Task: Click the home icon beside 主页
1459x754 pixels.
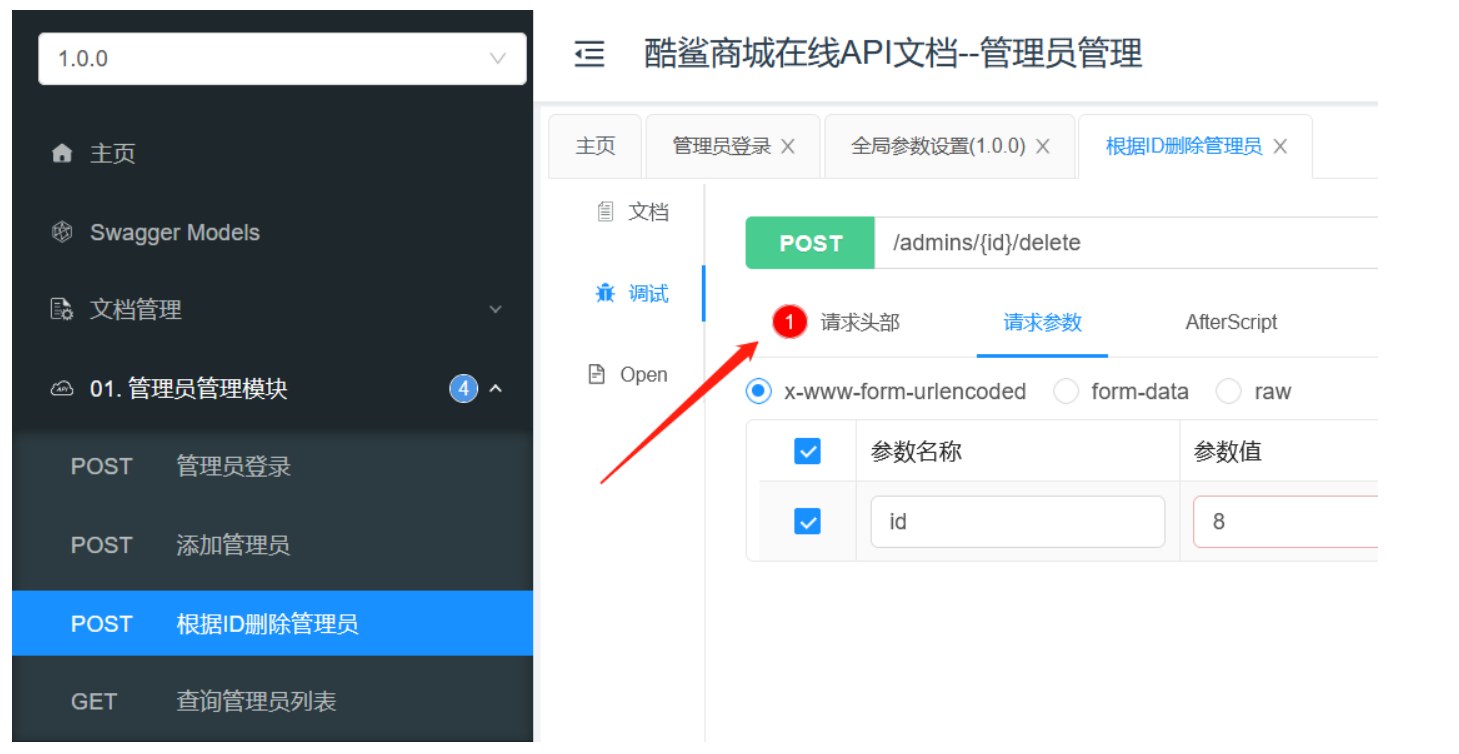Action: (x=62, y=153)
